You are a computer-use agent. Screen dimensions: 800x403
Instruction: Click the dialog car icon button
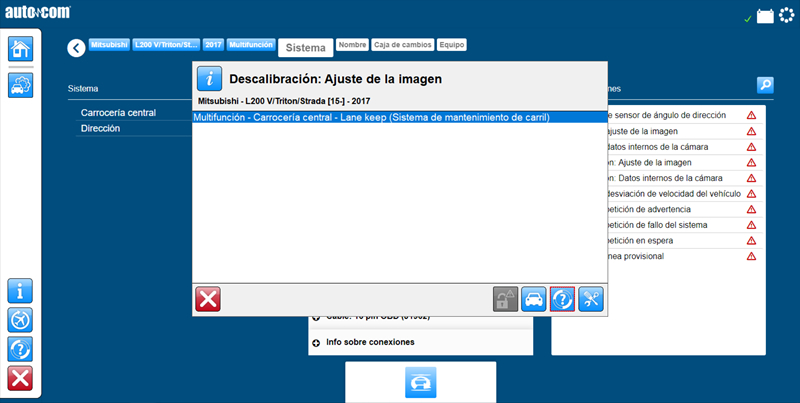point(534,299)
